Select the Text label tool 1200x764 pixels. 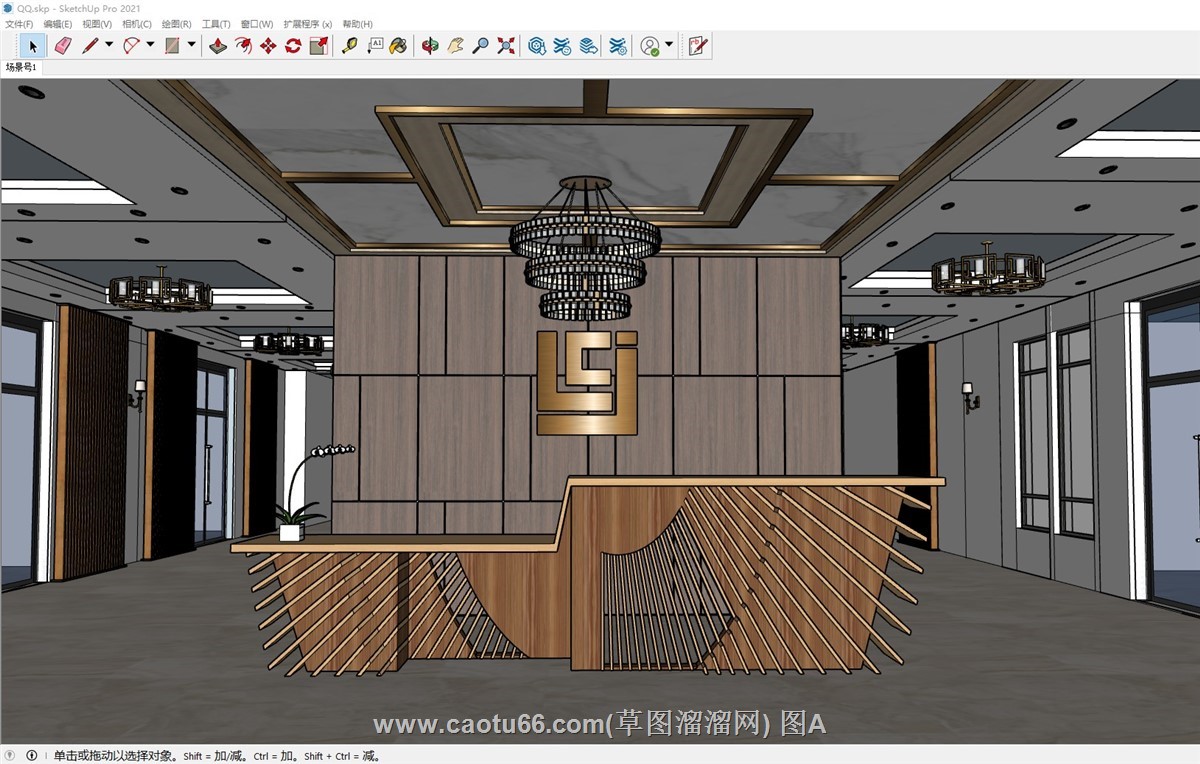(x=375, y=45)
